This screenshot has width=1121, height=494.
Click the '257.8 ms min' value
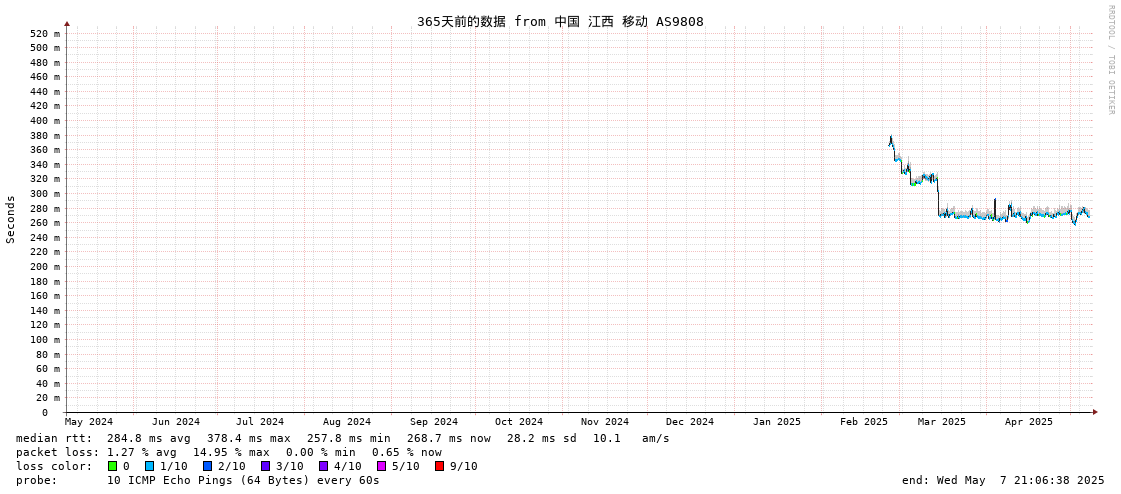click(x=349, y=438)
